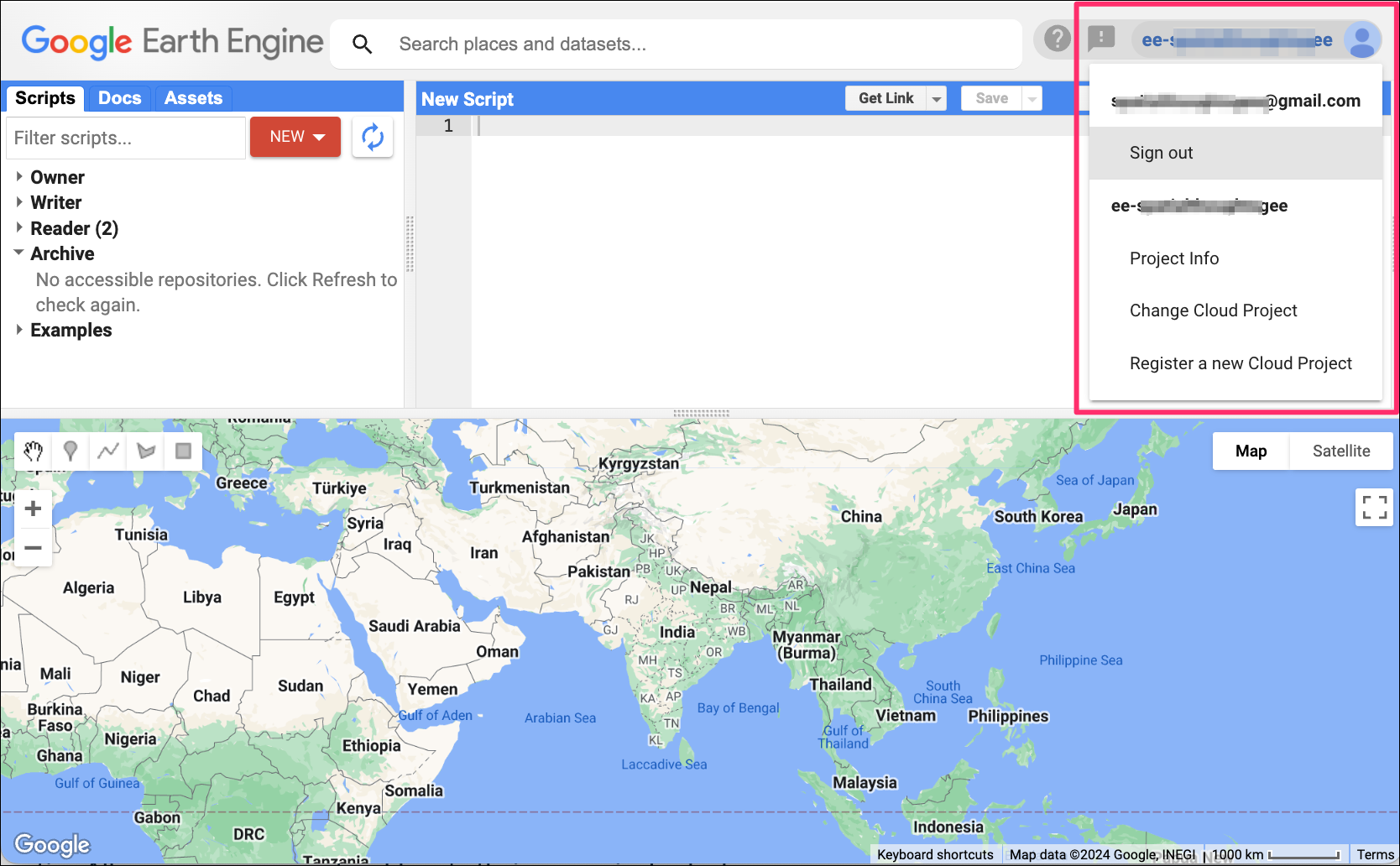Click the send feedback icon

click(x=1100, y=39)
